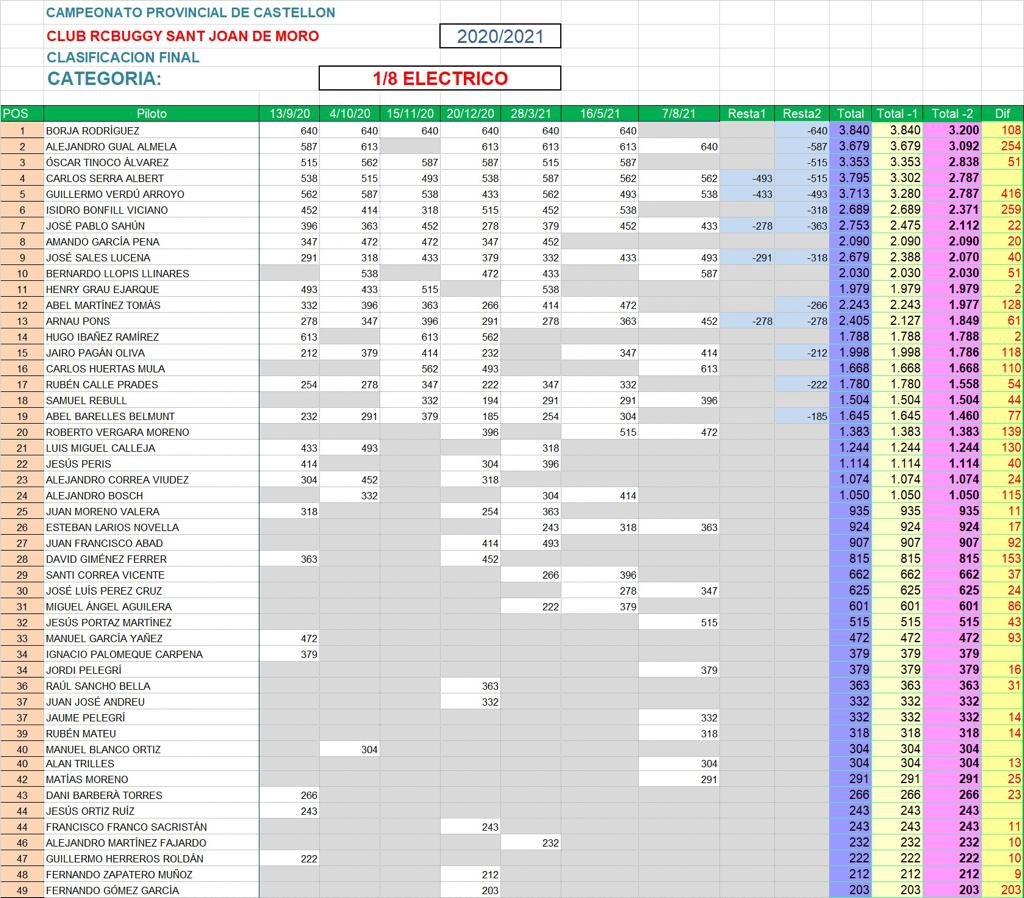1024x898 pixels.
Task: Select pilot name MIGUEL ÁNGEL AGUILERA
Action: pos(109,607)
